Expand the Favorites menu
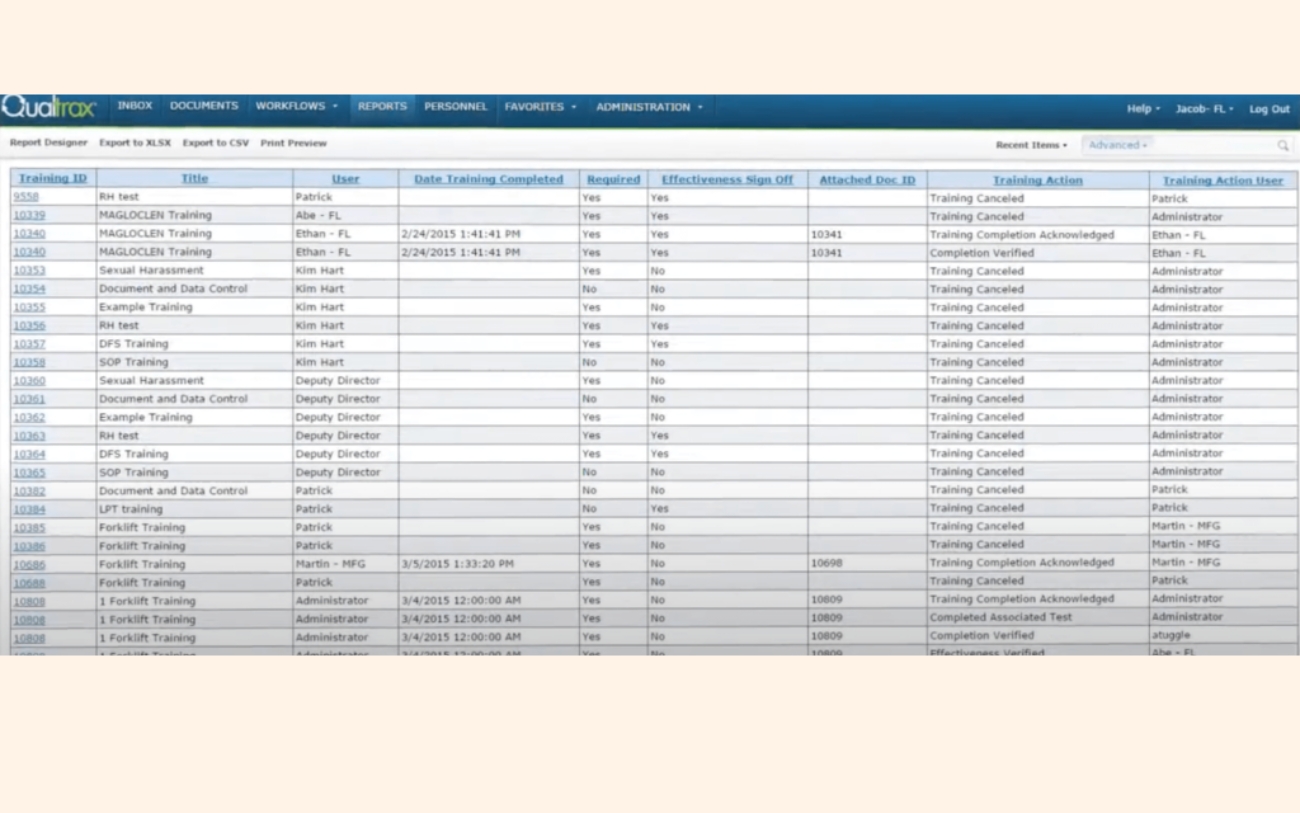This screenshot has height=813, width=1300. click(540, 107)
